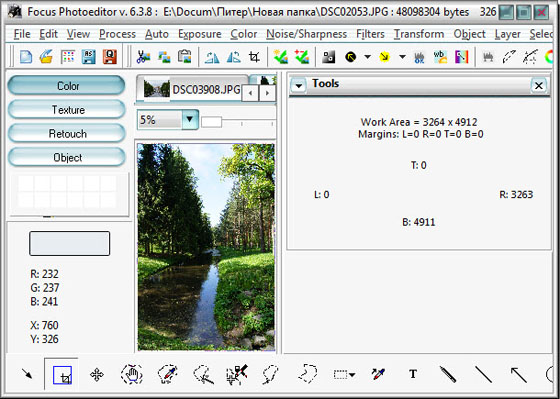Select the move cross-arrows tool
The height and width of the screenshot is (399, 560).
[97, 375]
